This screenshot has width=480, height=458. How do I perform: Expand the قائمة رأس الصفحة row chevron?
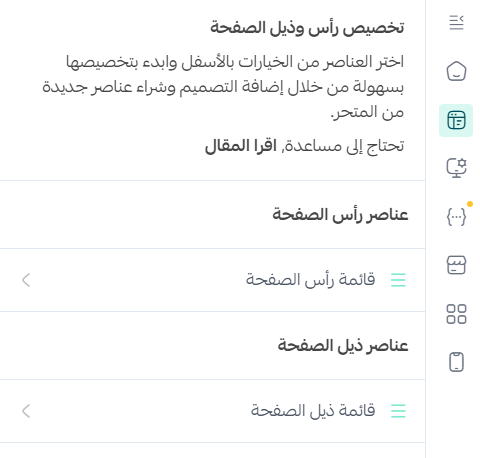[x=26, y=280]
